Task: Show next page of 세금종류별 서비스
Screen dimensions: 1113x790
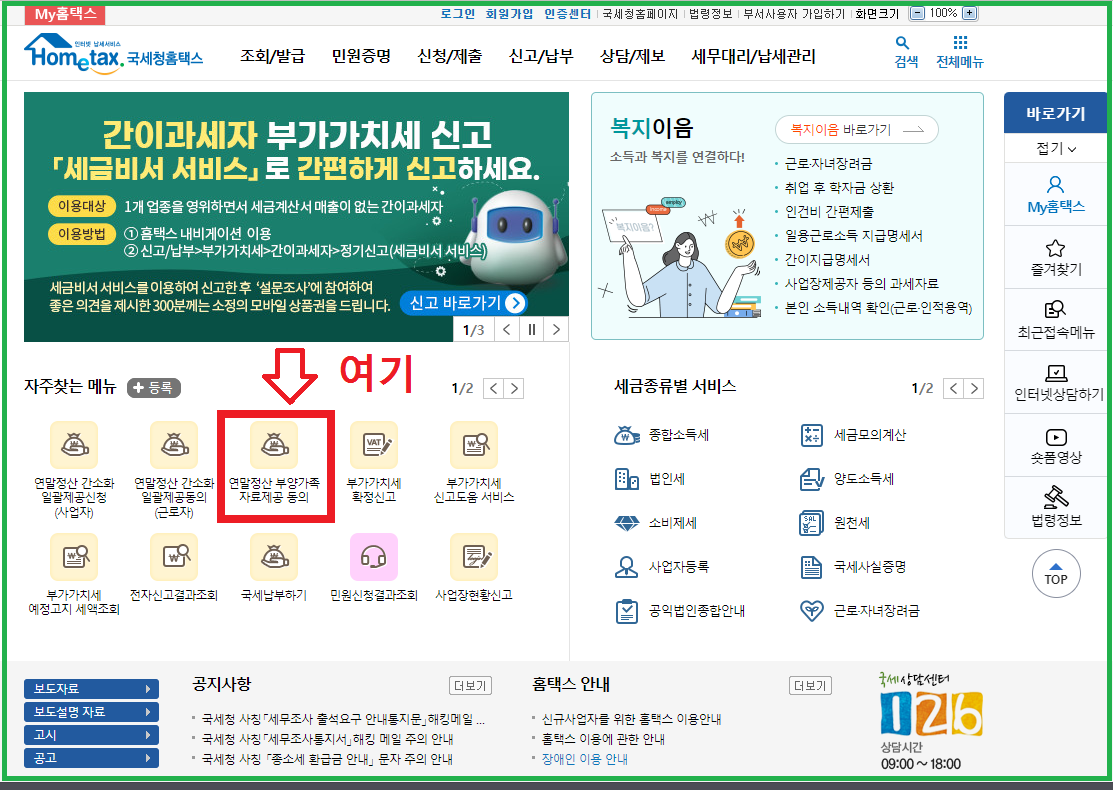Action: [973, 388]
